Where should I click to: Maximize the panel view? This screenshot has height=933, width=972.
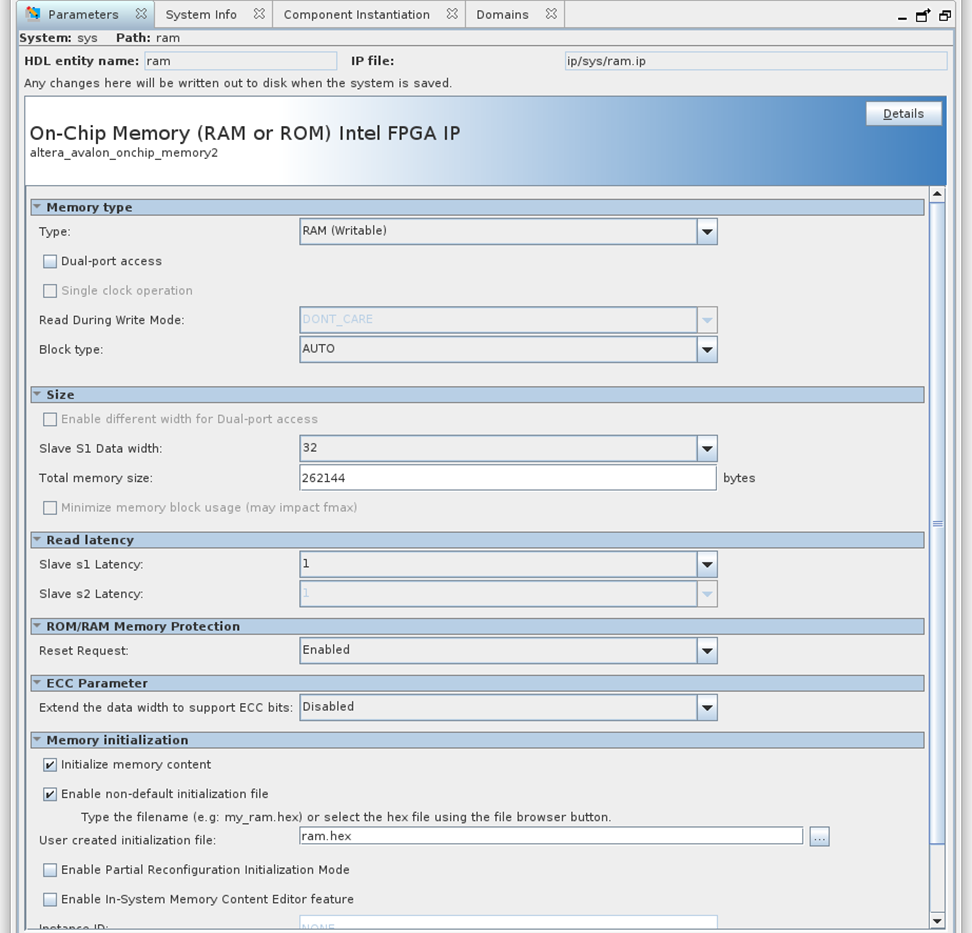[x=945, y=16]
